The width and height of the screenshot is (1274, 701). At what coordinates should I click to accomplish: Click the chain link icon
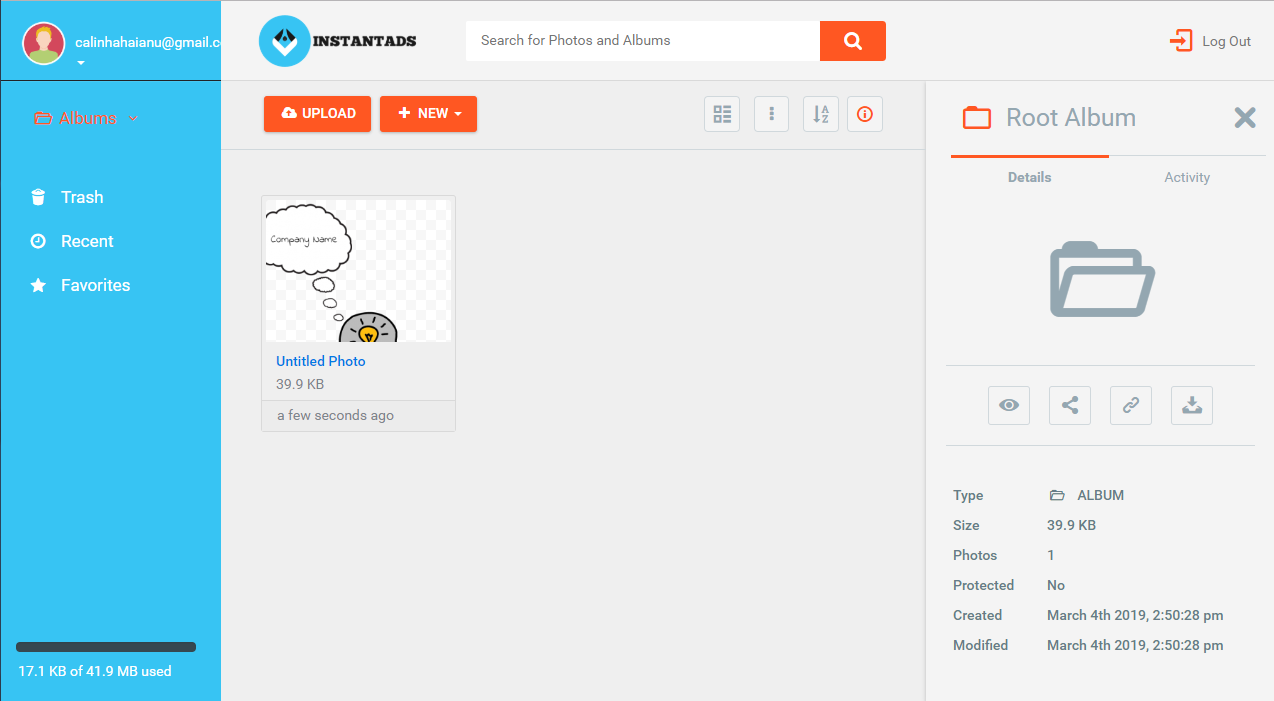coord(1131,405)
